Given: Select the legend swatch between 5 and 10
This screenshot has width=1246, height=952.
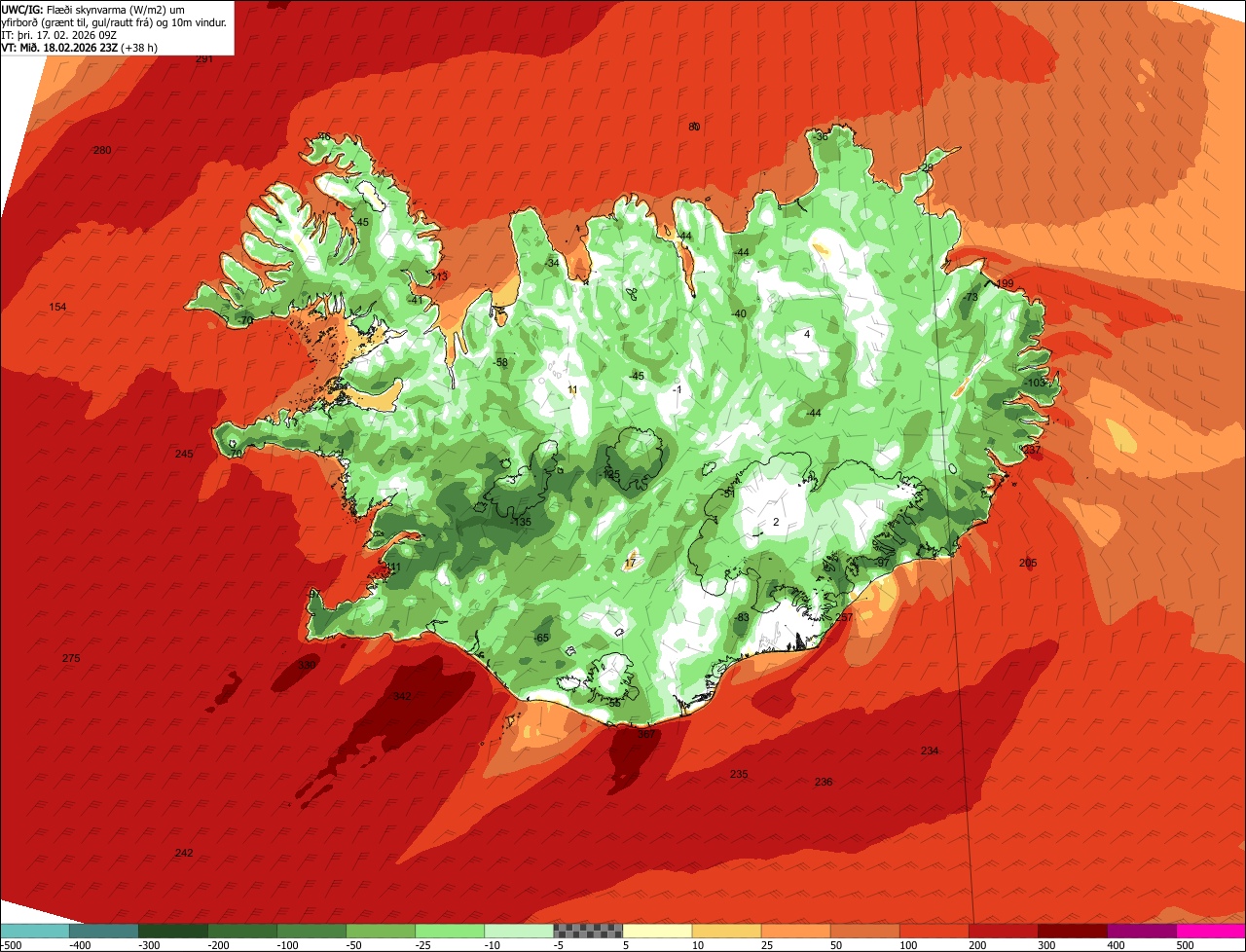Looking at the screenshot, I should [657, 931].
